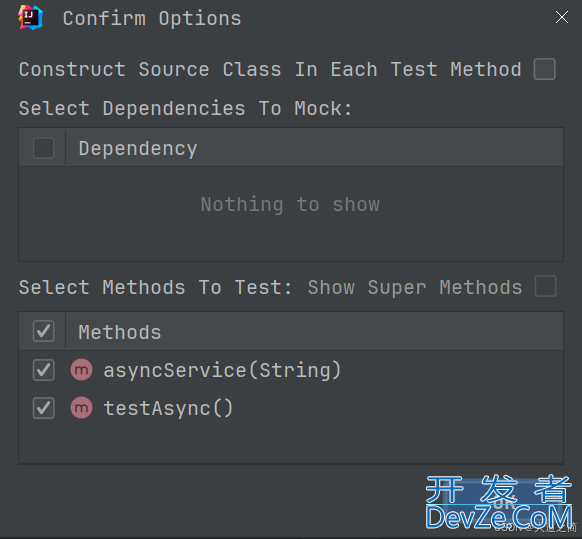
Task: Click the method icon beside testAsync()
Action: (81, 408)
